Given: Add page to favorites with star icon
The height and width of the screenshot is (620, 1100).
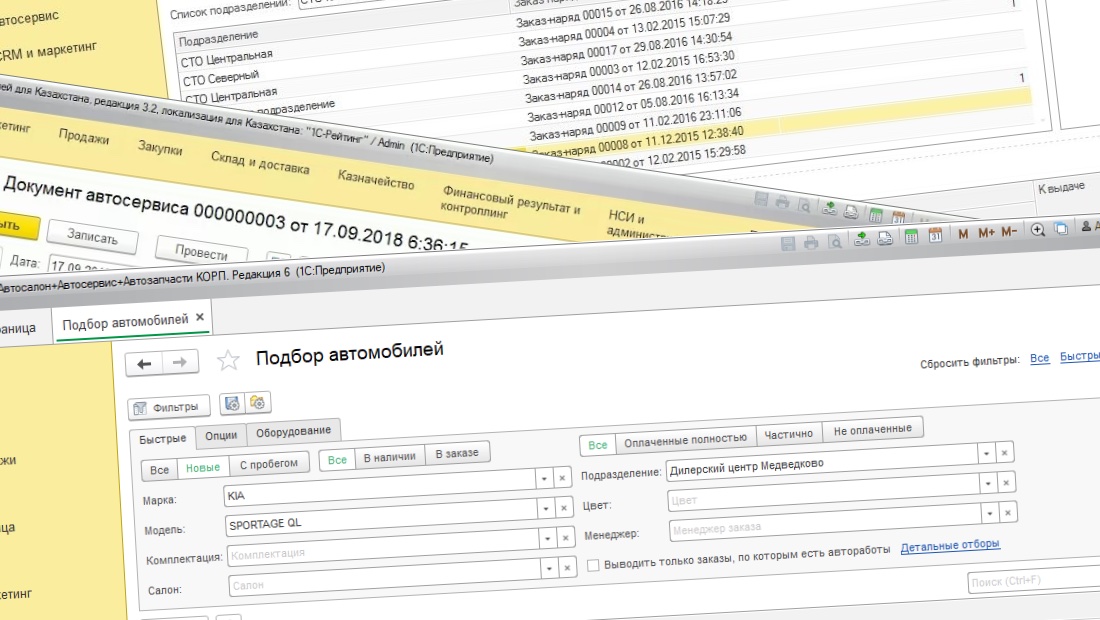Looking at the screenshot, I should pos(229,361).
